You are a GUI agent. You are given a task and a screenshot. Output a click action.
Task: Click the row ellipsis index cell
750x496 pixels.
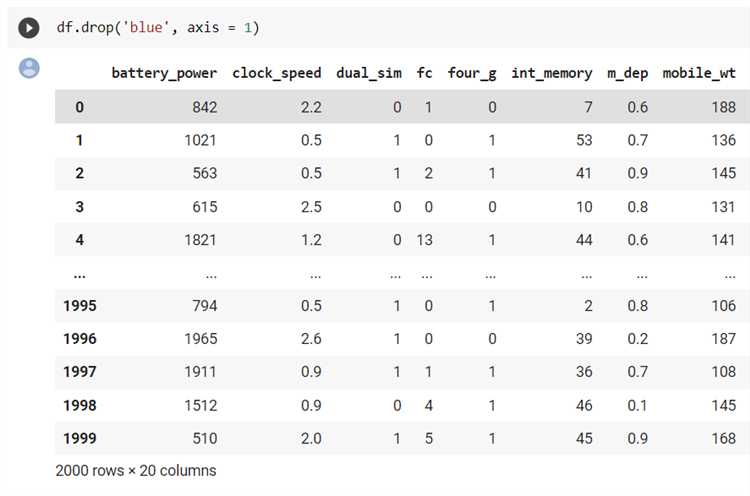click(x=79, y=276)
